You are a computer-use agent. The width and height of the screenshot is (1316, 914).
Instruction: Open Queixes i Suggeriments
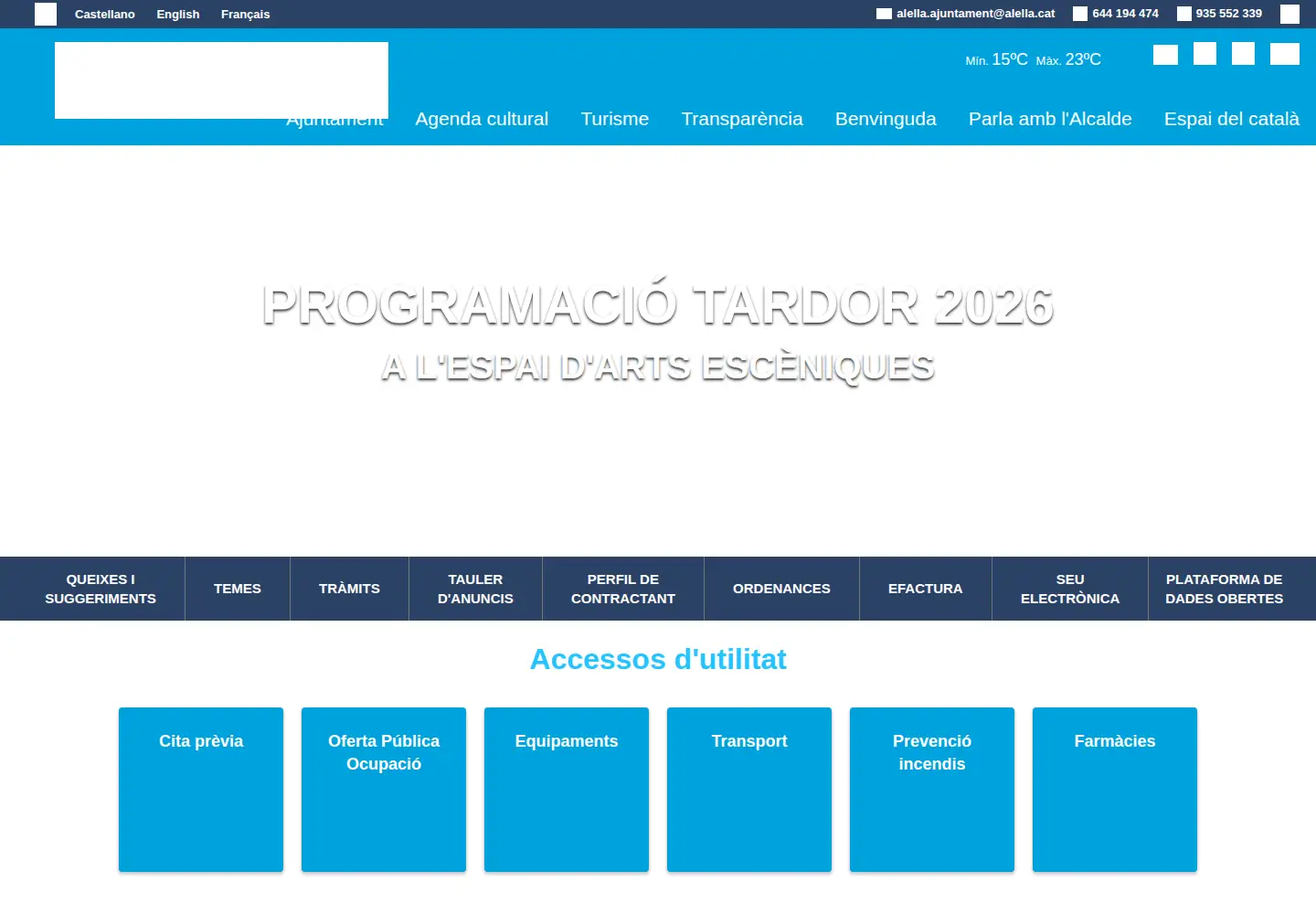tap(101, 589)
